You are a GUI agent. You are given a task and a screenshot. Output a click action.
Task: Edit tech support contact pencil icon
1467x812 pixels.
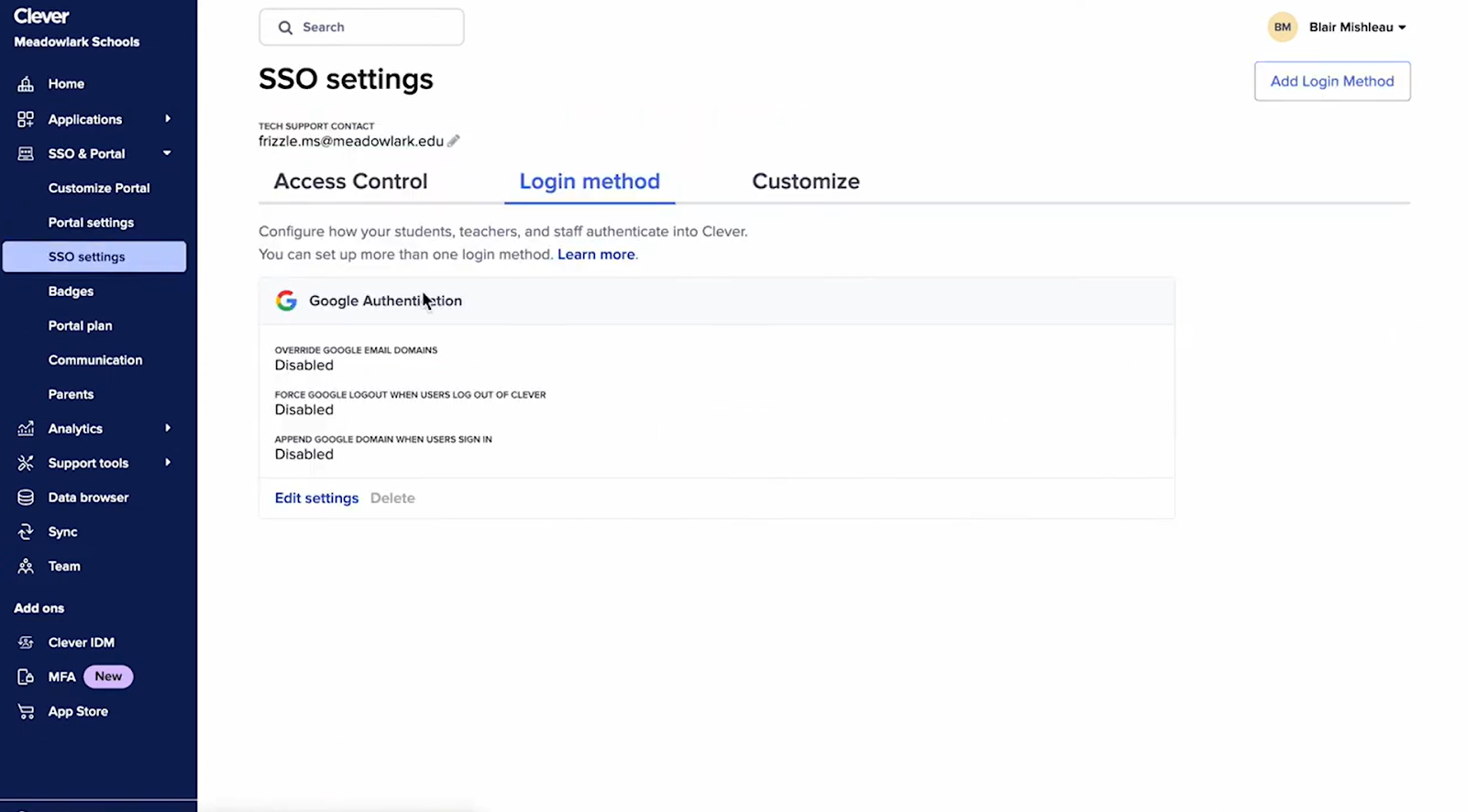point(454,141)
